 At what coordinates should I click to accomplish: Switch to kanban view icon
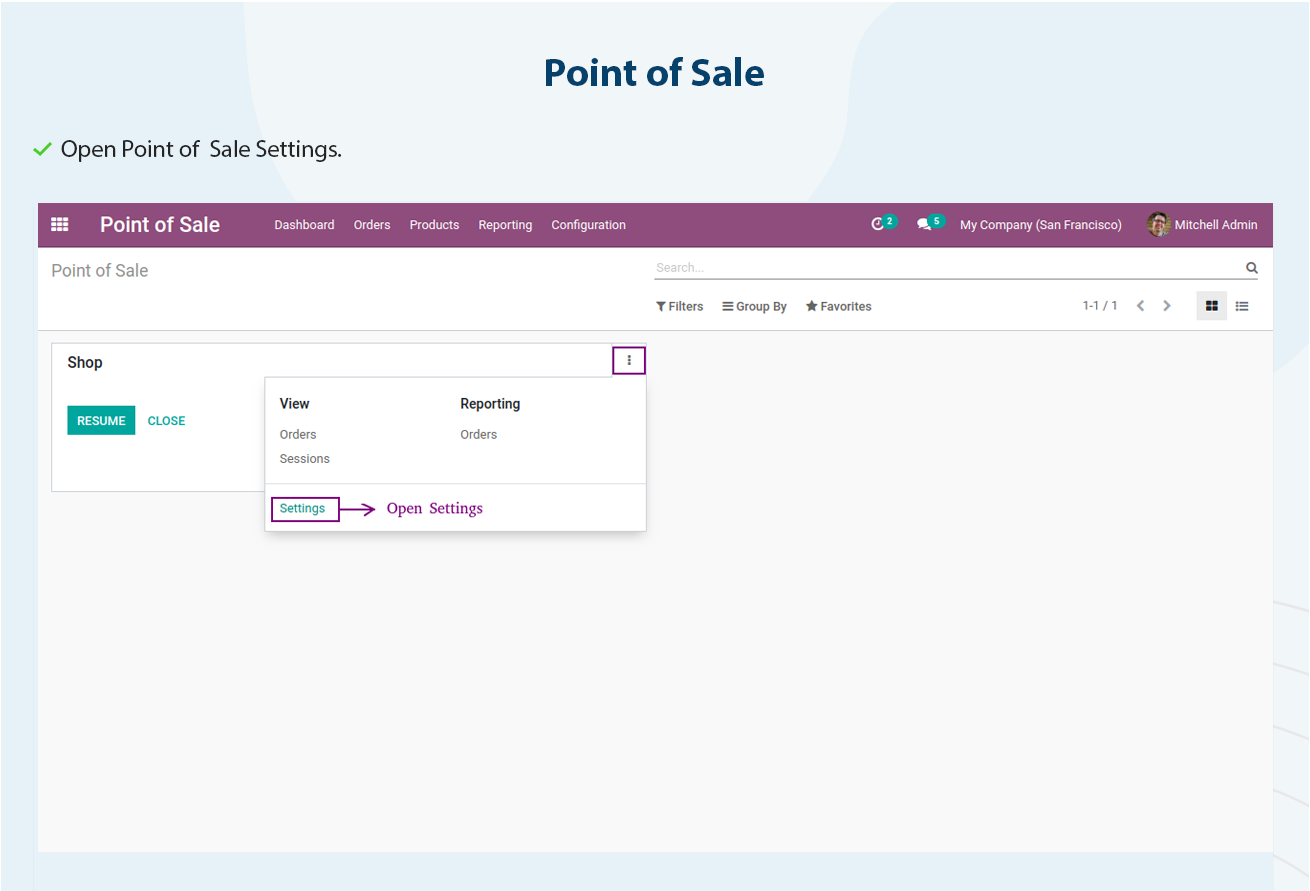(1211, 306)
